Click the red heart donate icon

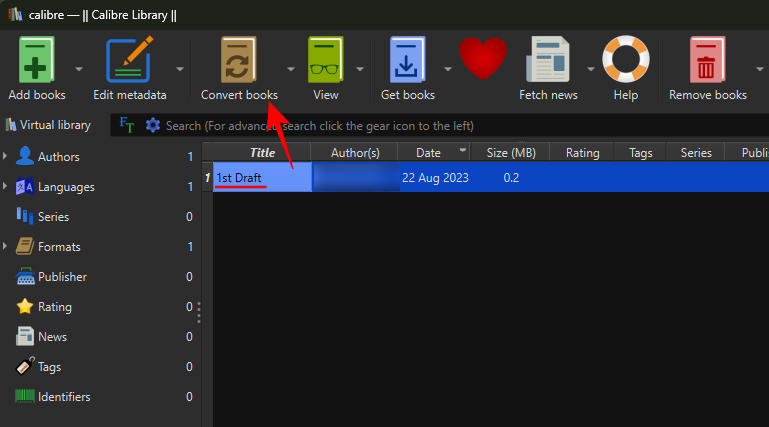coord(483,58)
